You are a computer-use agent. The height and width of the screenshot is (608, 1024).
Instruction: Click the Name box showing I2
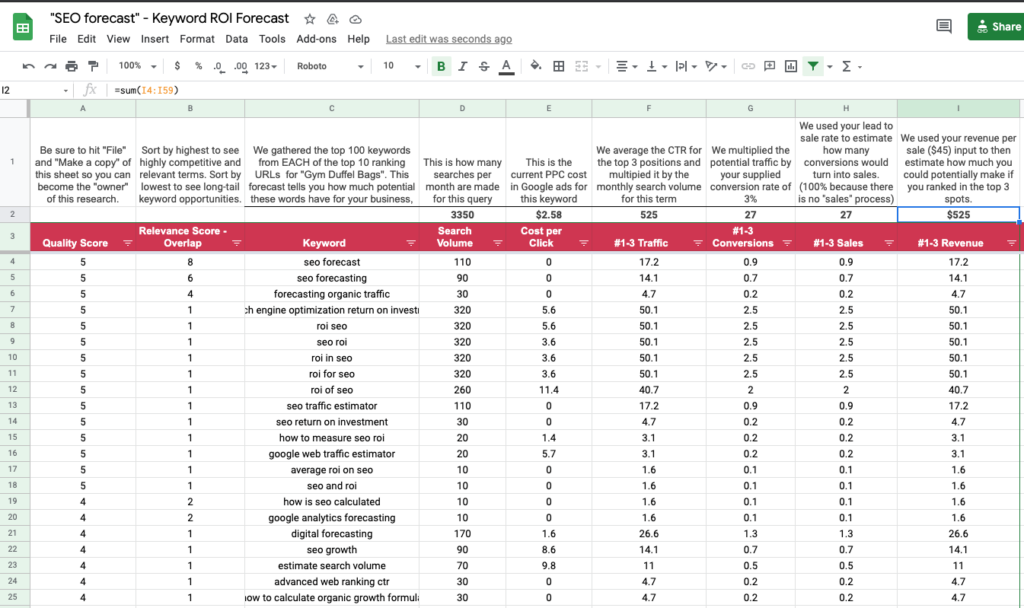[35, 90]
